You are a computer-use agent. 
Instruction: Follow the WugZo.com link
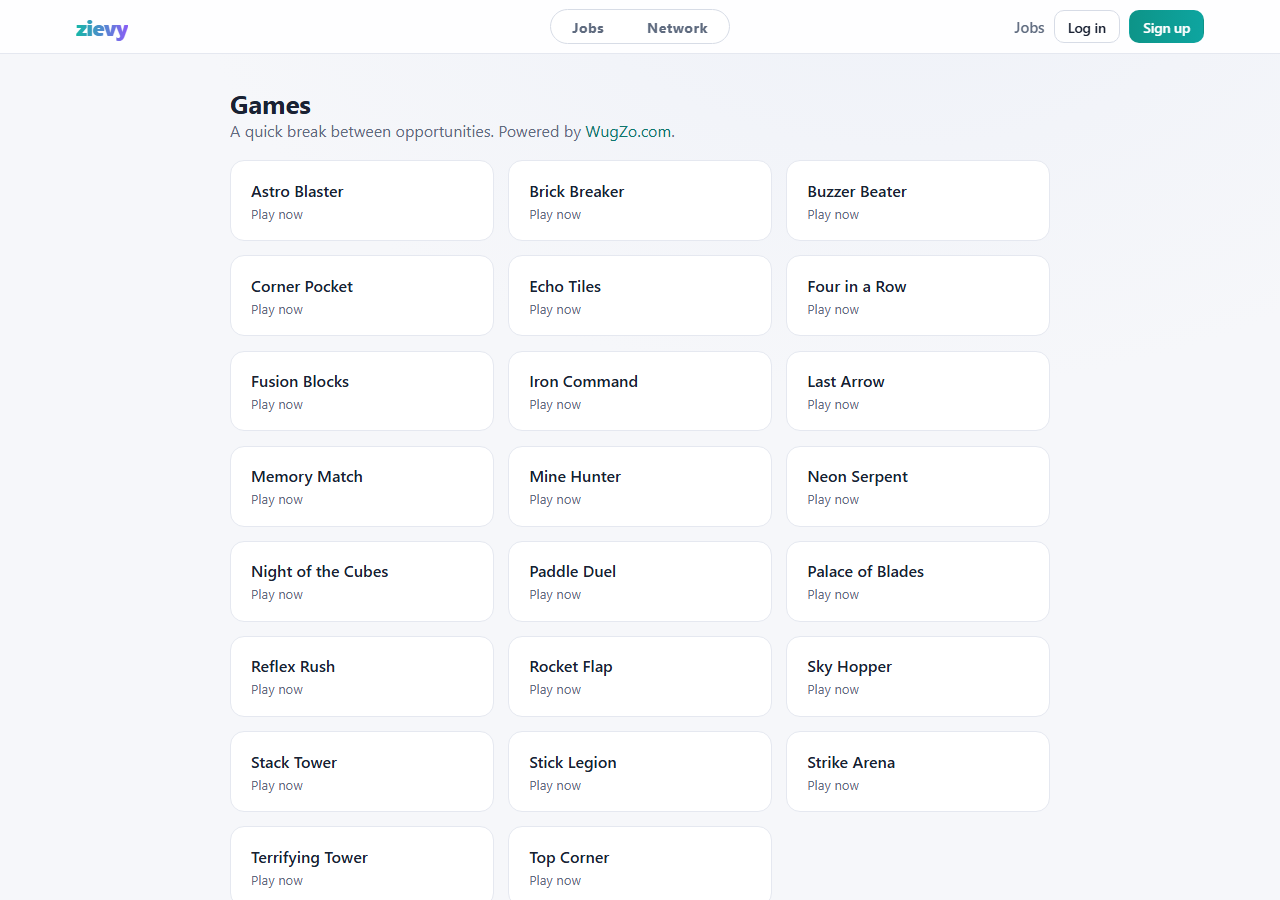click(628, 132)
